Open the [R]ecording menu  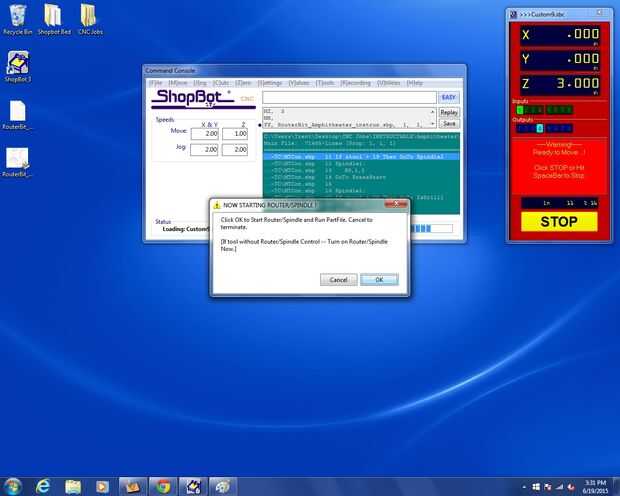pyautogui.click(x=355, y=83)
